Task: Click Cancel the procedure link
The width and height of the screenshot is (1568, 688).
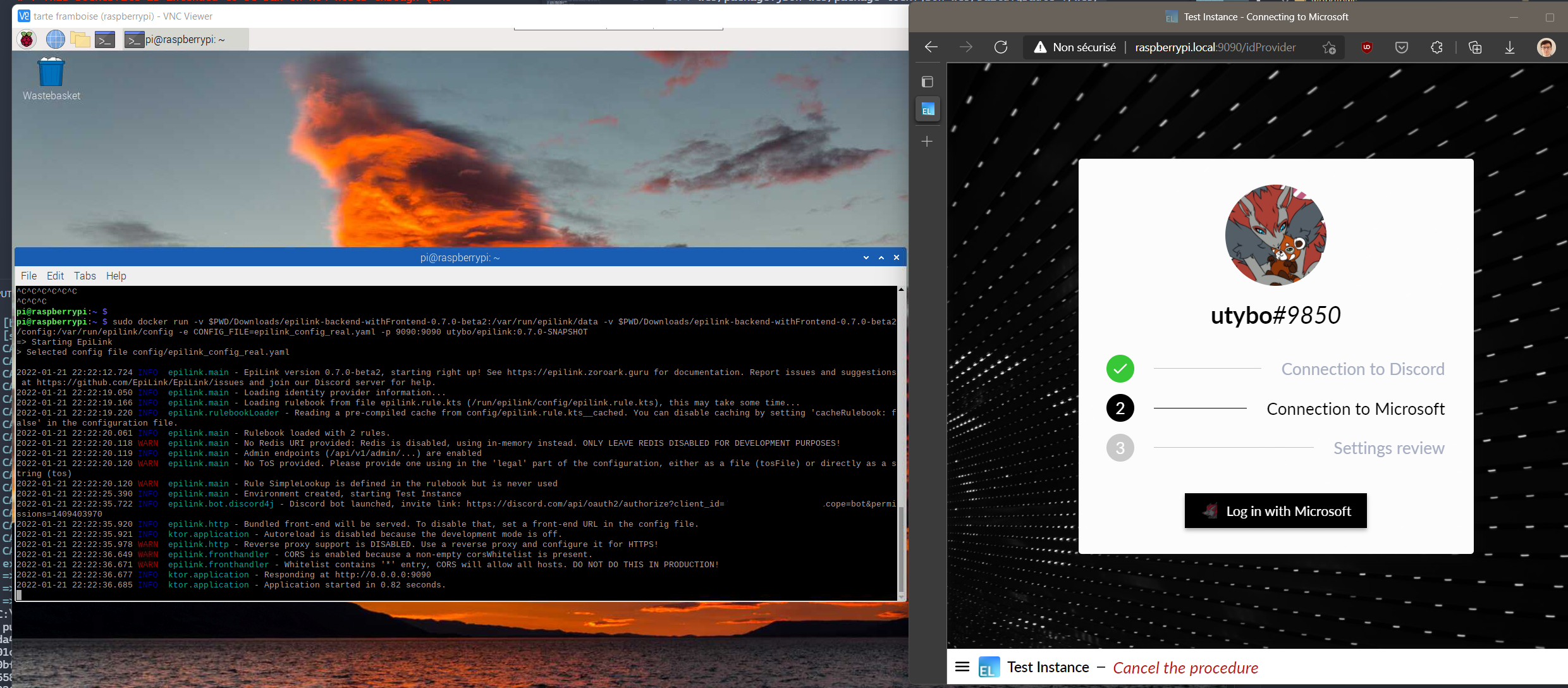Action: tap(1185, 668)
